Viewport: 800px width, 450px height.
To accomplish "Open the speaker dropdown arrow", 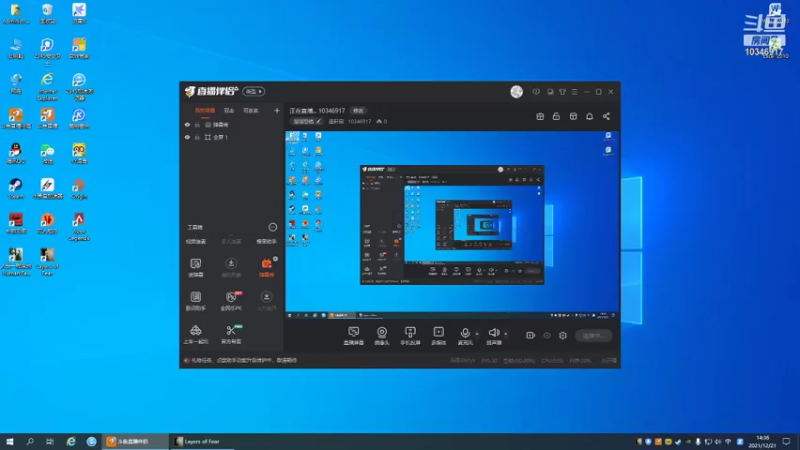I will [x=506, y=334].
